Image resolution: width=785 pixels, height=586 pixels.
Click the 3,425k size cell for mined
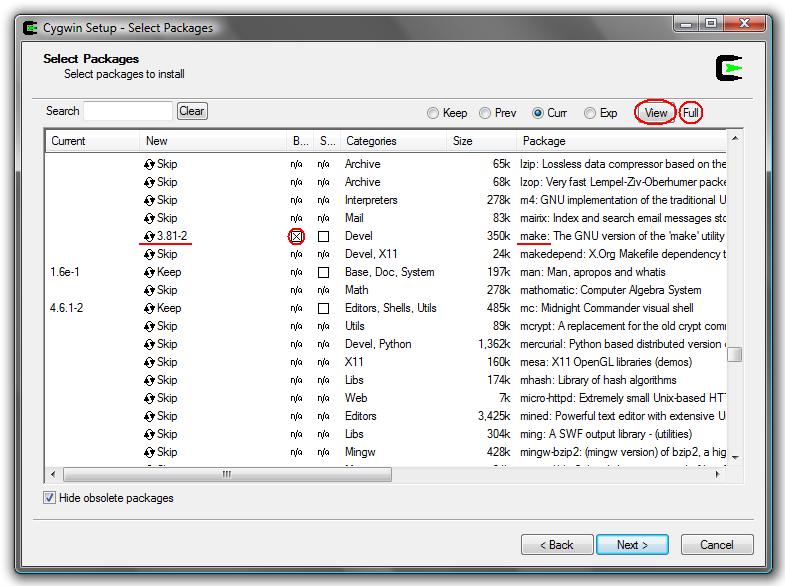coord(494,416)
